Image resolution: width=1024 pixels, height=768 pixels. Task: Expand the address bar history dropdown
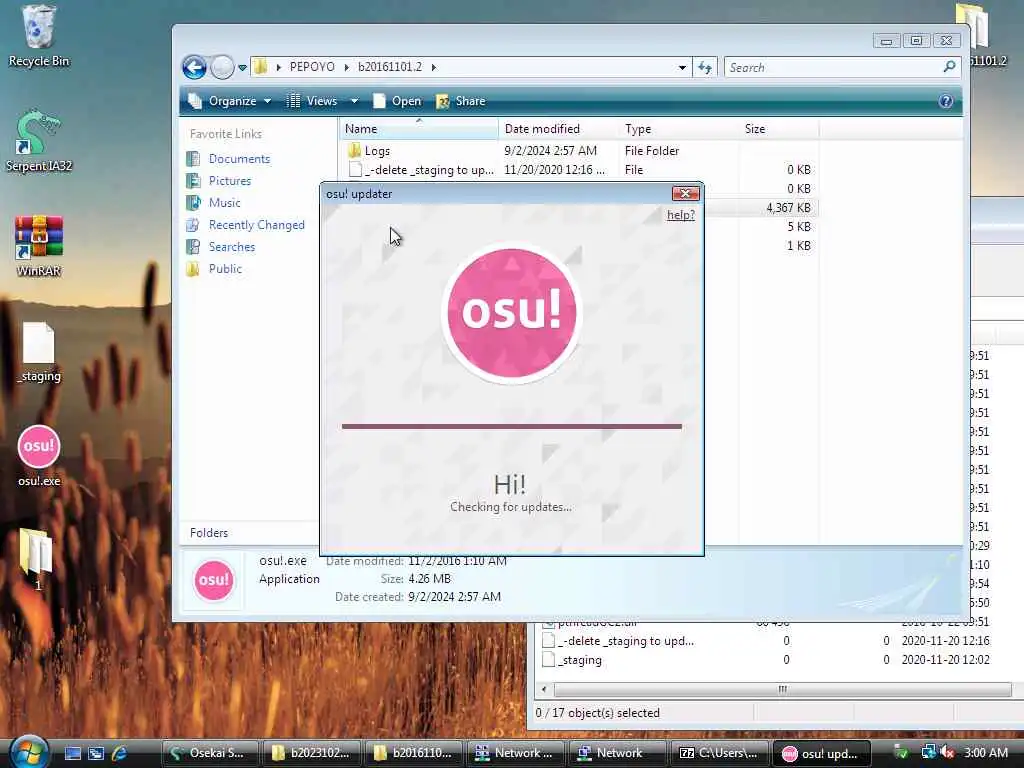pyautogui.click(x=682, y=67)
